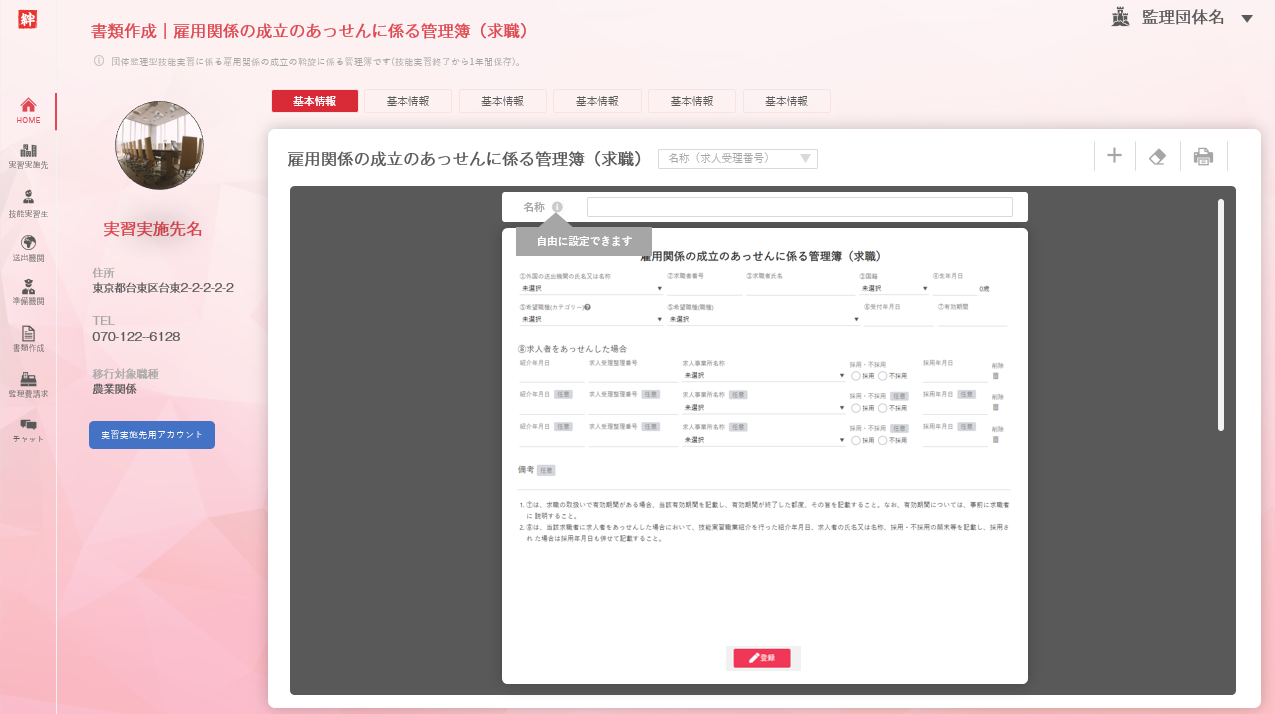The width and height of the screenshot is (1275, 714).
Task: Click the printer icon
Action: [x=1203, y=157]
